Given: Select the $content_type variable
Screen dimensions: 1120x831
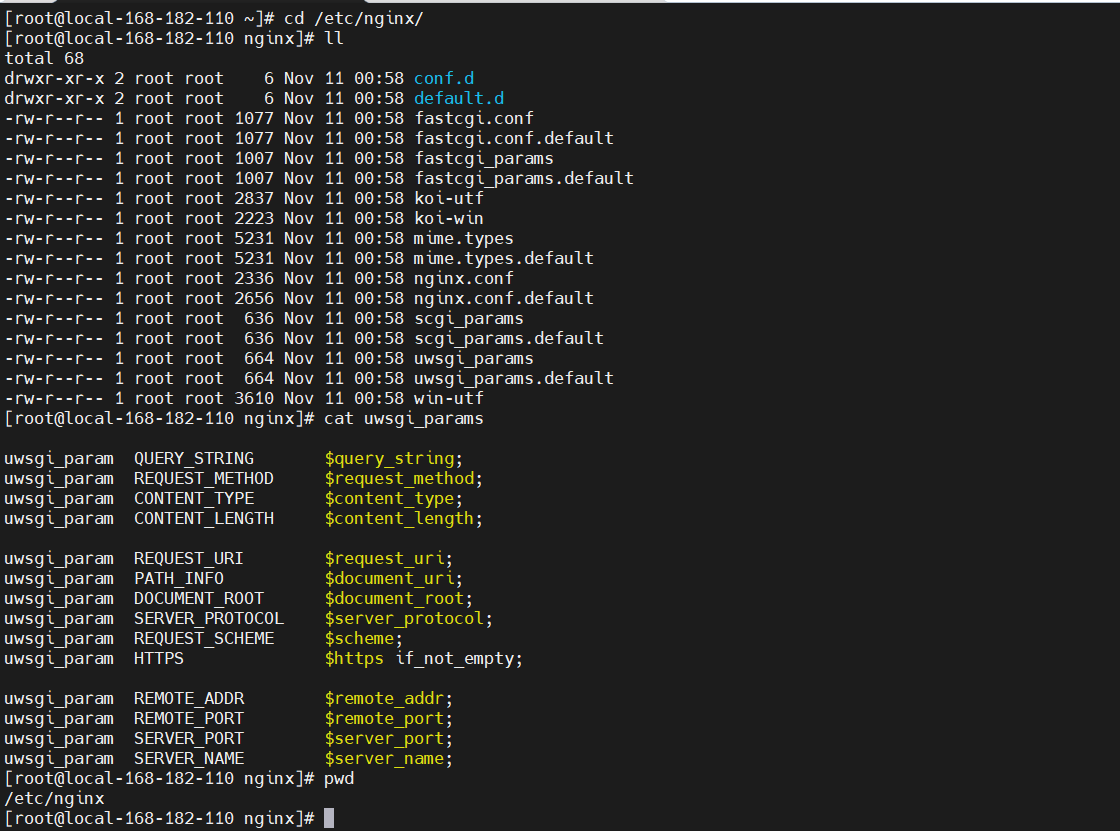Looking at the screenshot, I should [x=389, y=499].
